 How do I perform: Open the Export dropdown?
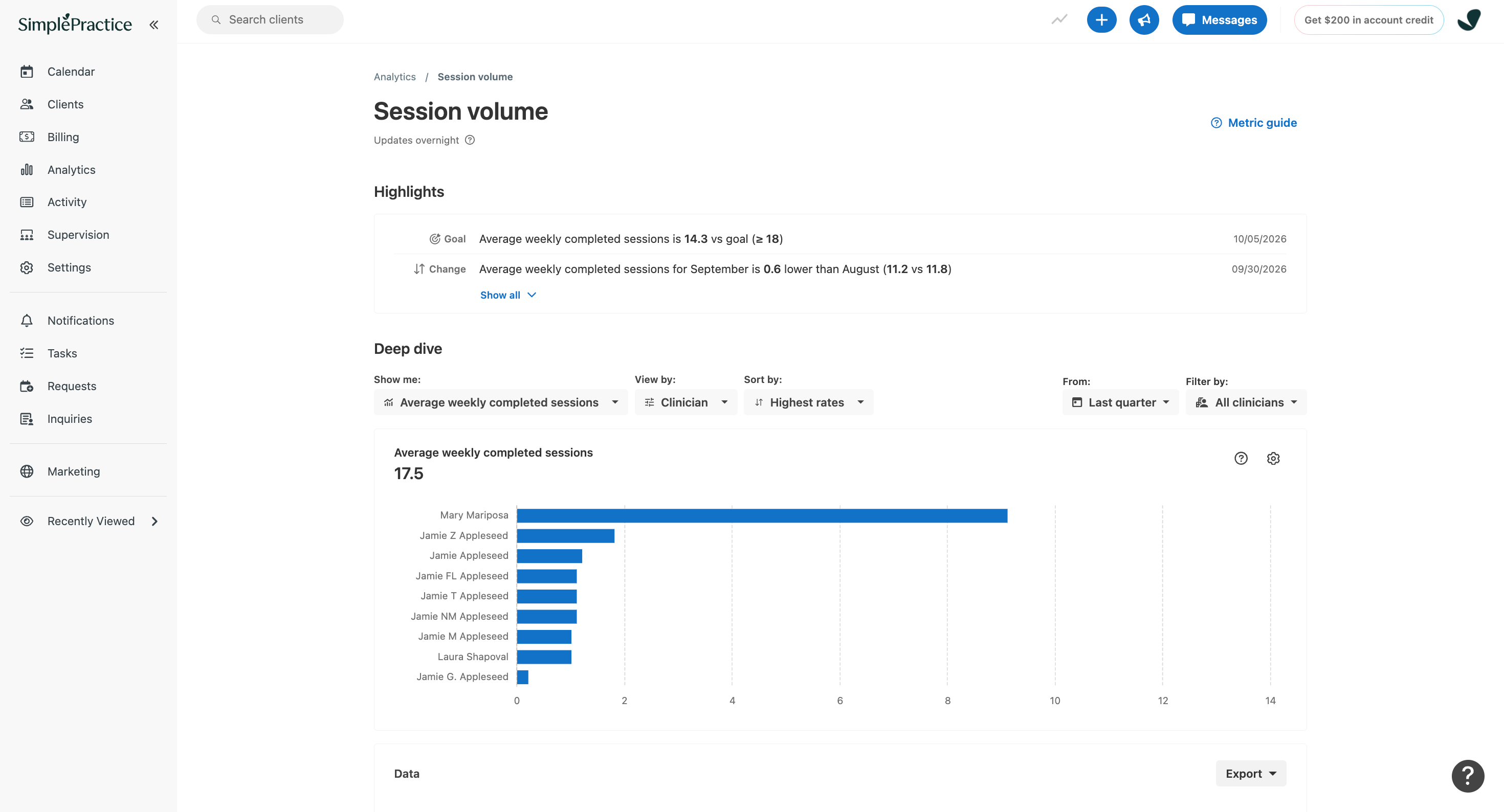(x=1251, y=773)
